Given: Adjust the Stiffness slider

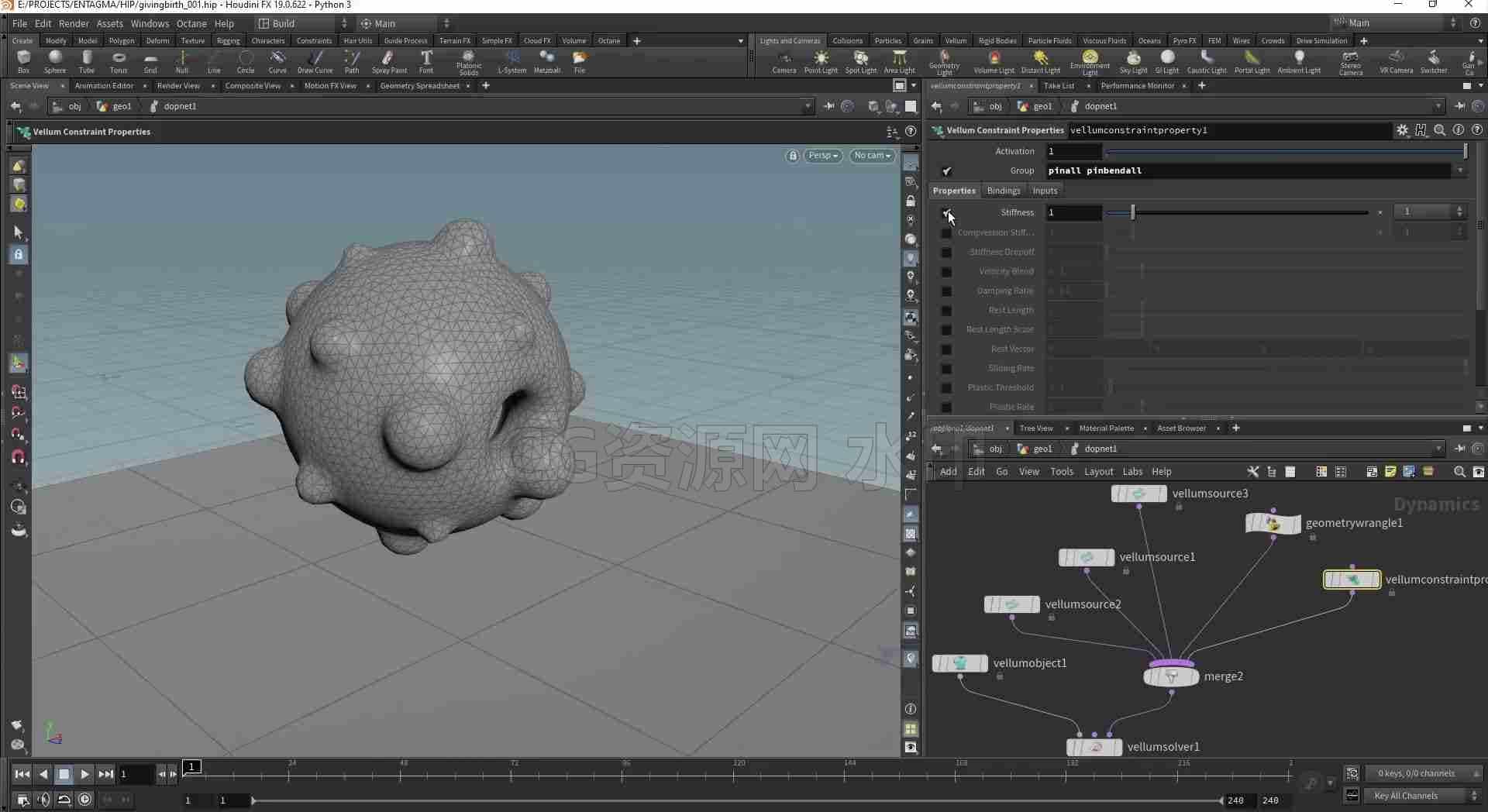Looking at the screenshot, I should click(1238, 212).
